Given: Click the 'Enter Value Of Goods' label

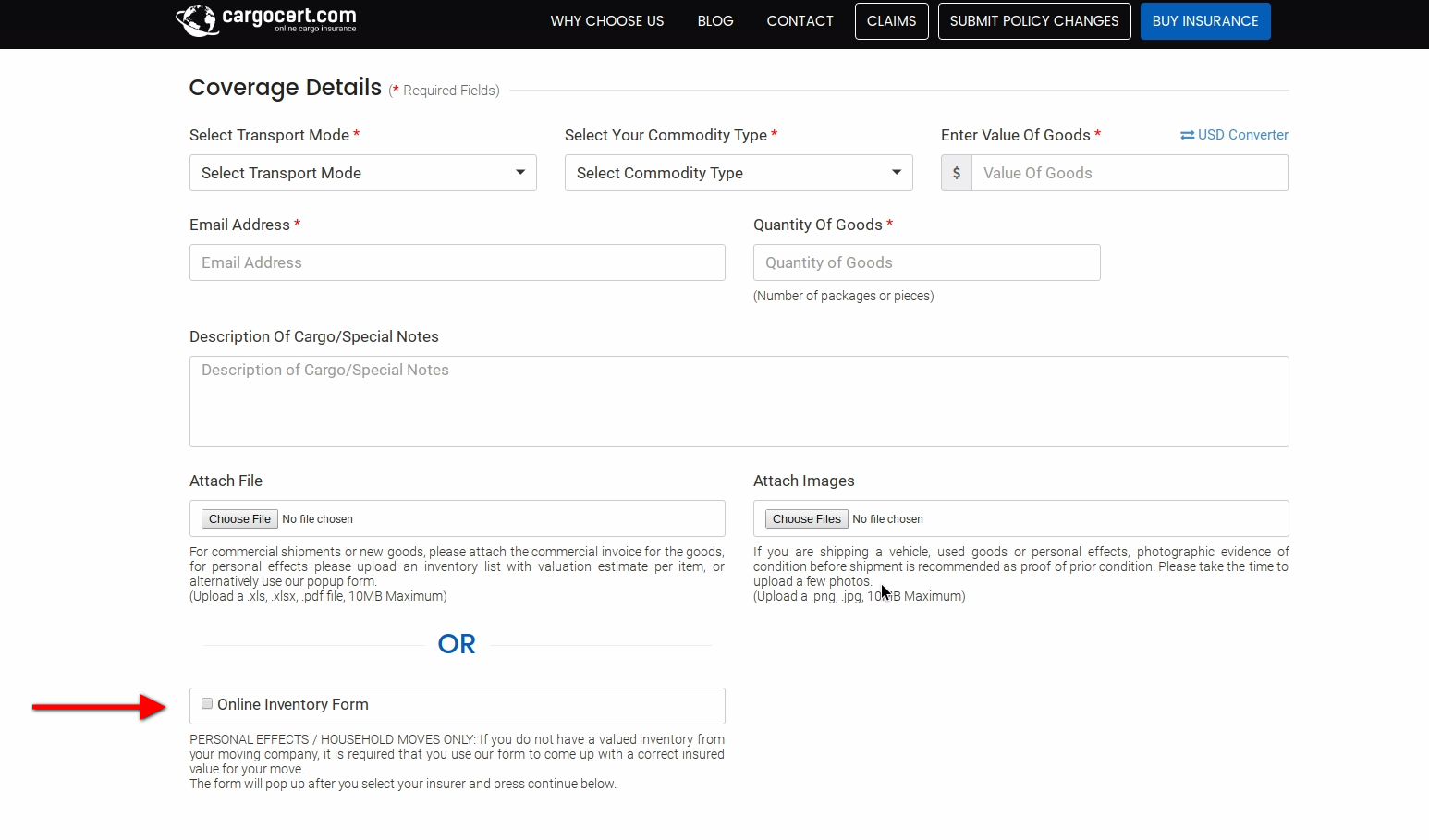Looking at the screenshot, I should 1016,135.
